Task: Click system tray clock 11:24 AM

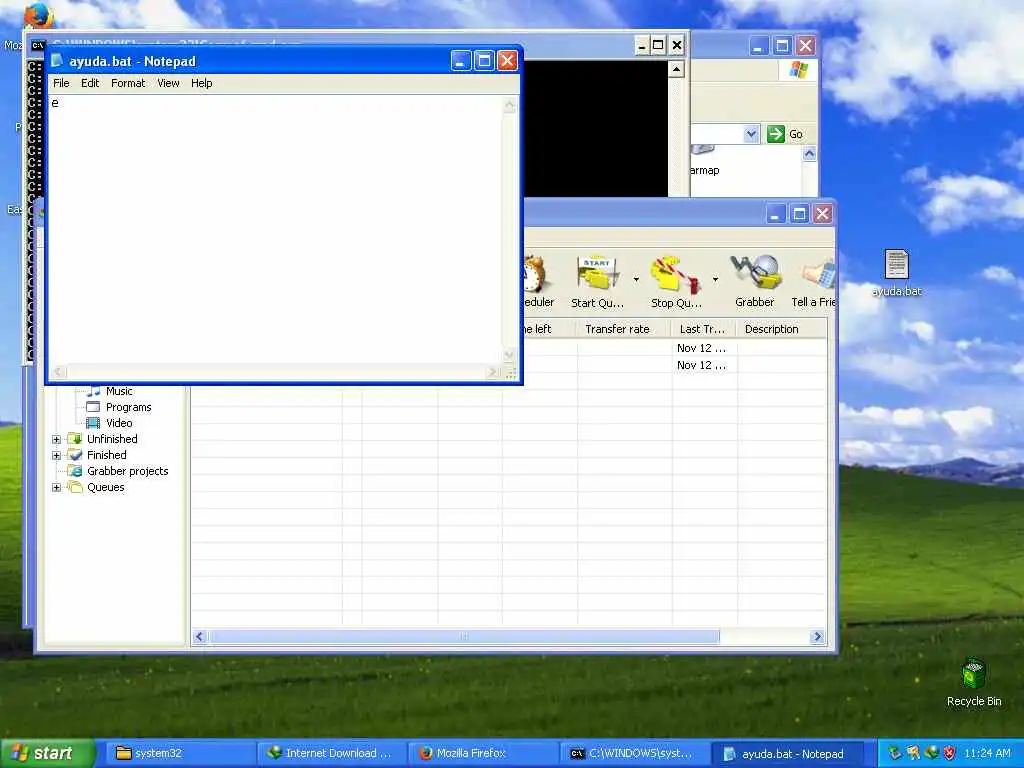Action: pyautogui.click(x=987, y=753)
